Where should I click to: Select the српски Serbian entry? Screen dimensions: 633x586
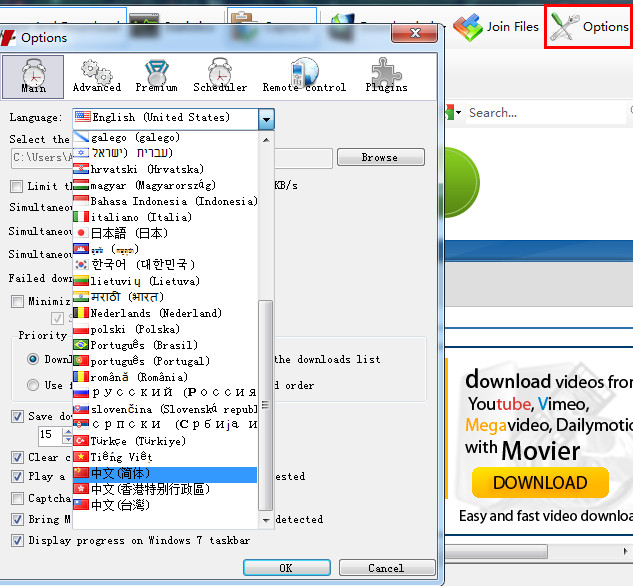point(165,425)
